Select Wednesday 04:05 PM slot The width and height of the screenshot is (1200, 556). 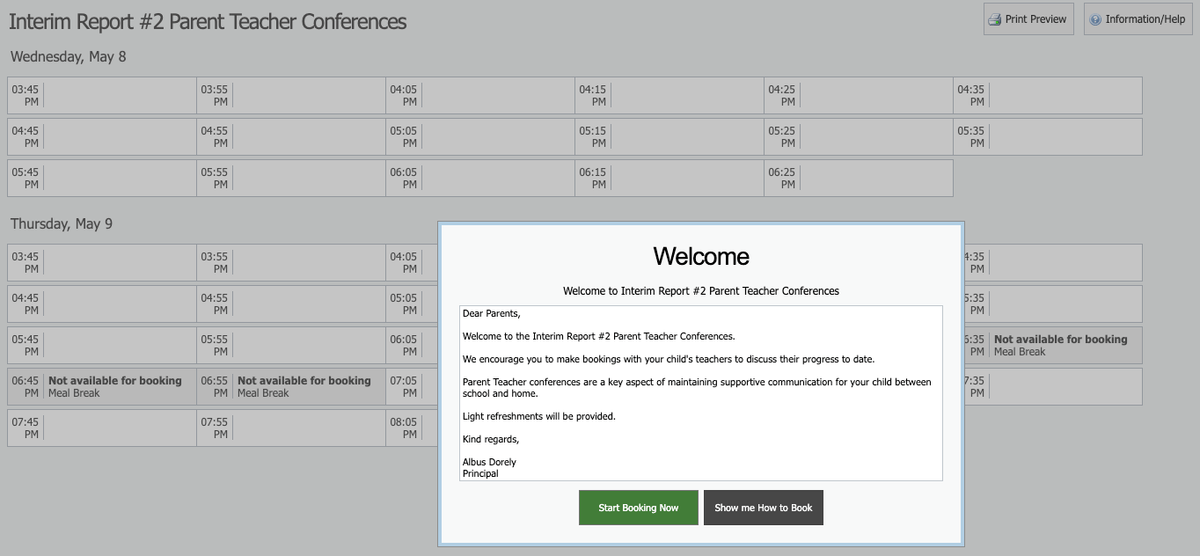[x=480, y=96]
